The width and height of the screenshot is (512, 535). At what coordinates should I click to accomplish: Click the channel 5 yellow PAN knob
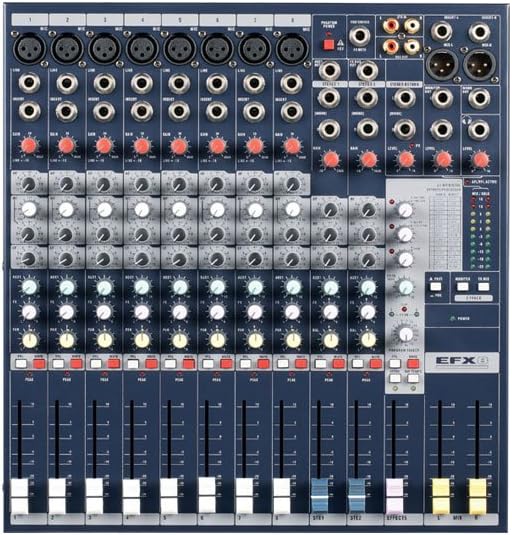[x=179, y=340]
